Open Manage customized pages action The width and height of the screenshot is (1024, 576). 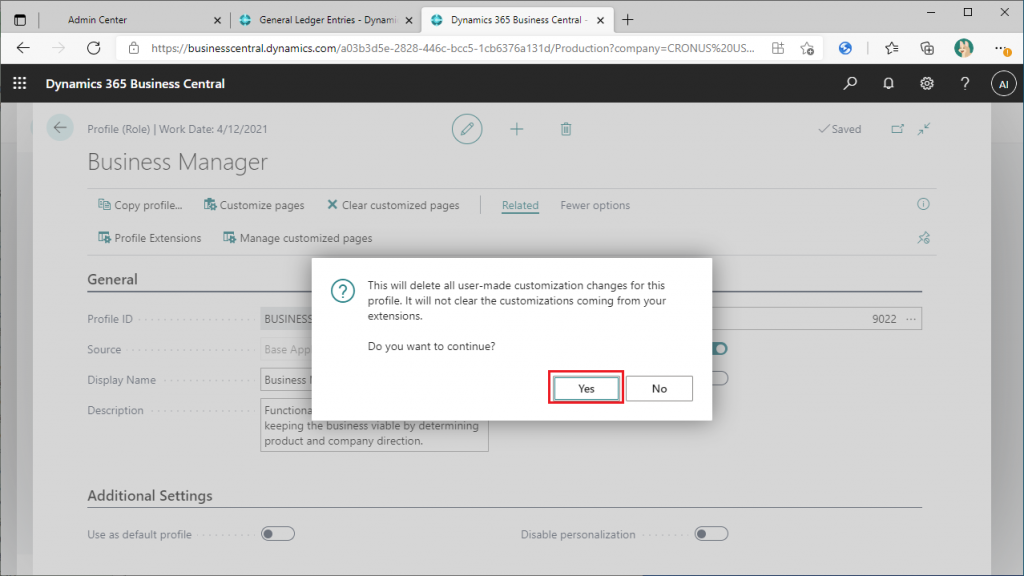coord(298,238)
